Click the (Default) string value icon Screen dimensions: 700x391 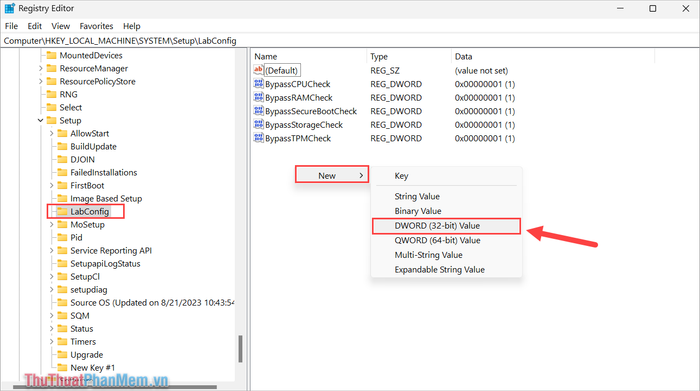pyautogui.click(x=258, y=70)
